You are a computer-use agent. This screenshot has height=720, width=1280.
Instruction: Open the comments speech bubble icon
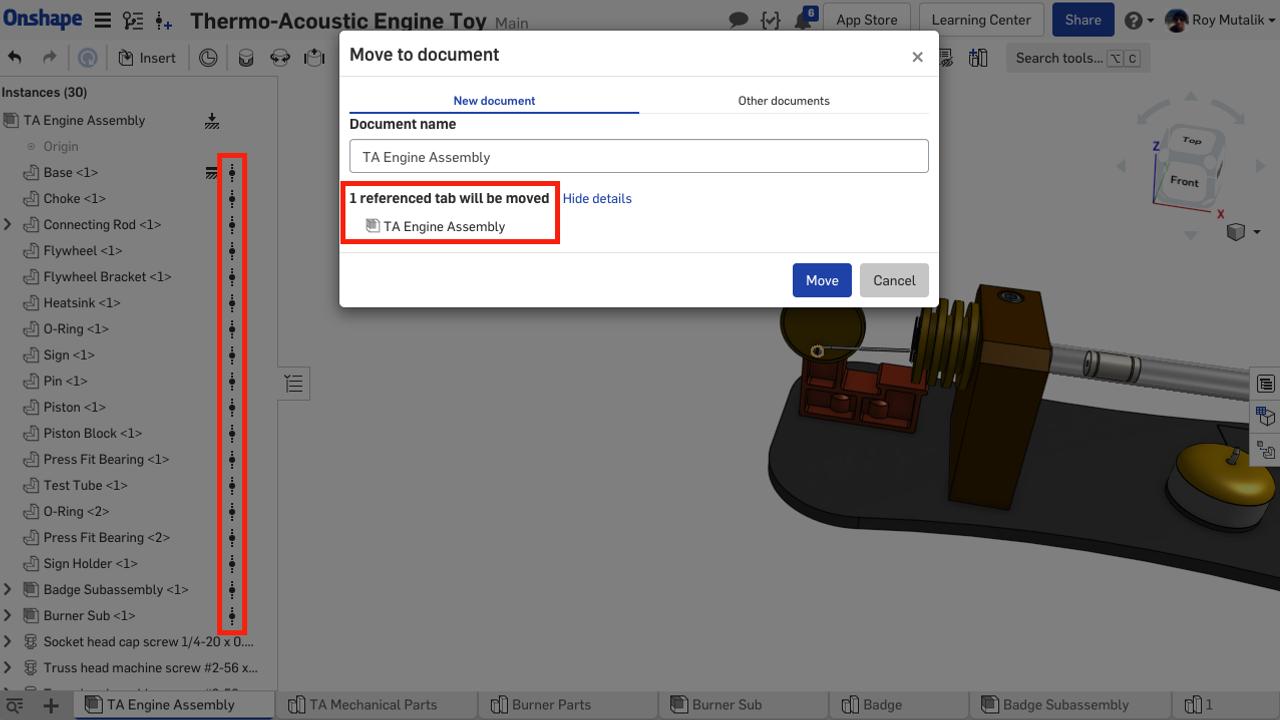738,19
